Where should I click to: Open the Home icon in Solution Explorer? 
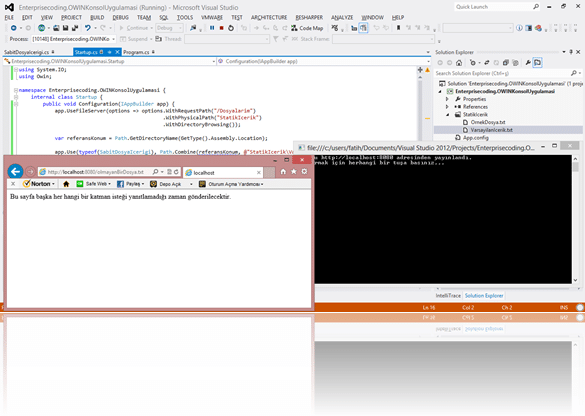point(459,63)
